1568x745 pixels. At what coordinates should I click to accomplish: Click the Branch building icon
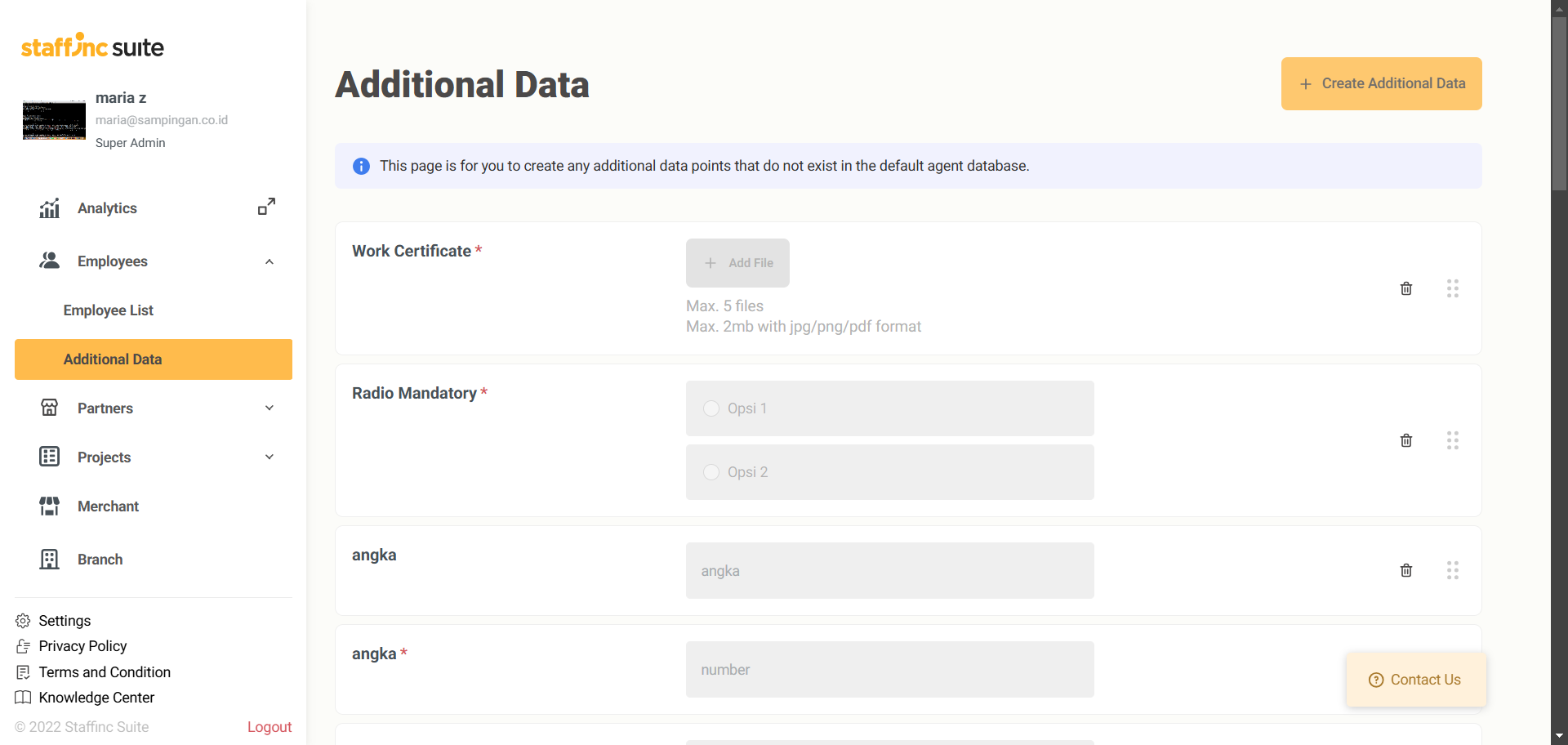tap(50, 560)
